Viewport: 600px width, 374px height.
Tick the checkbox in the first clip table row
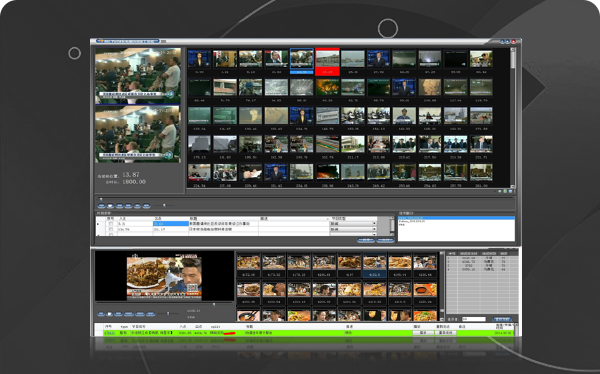pyautogui.click(x=111, y=224)
